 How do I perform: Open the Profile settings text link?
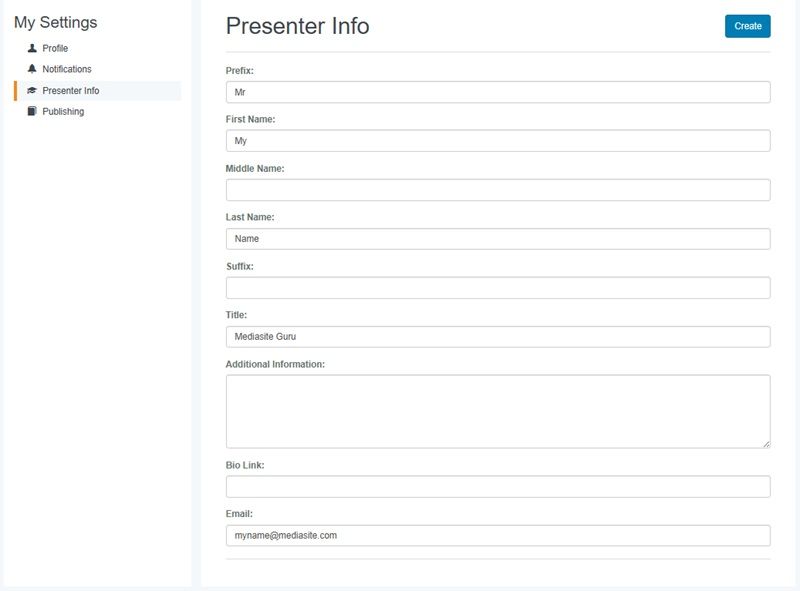pyautogui.click(x=55, y=48)
